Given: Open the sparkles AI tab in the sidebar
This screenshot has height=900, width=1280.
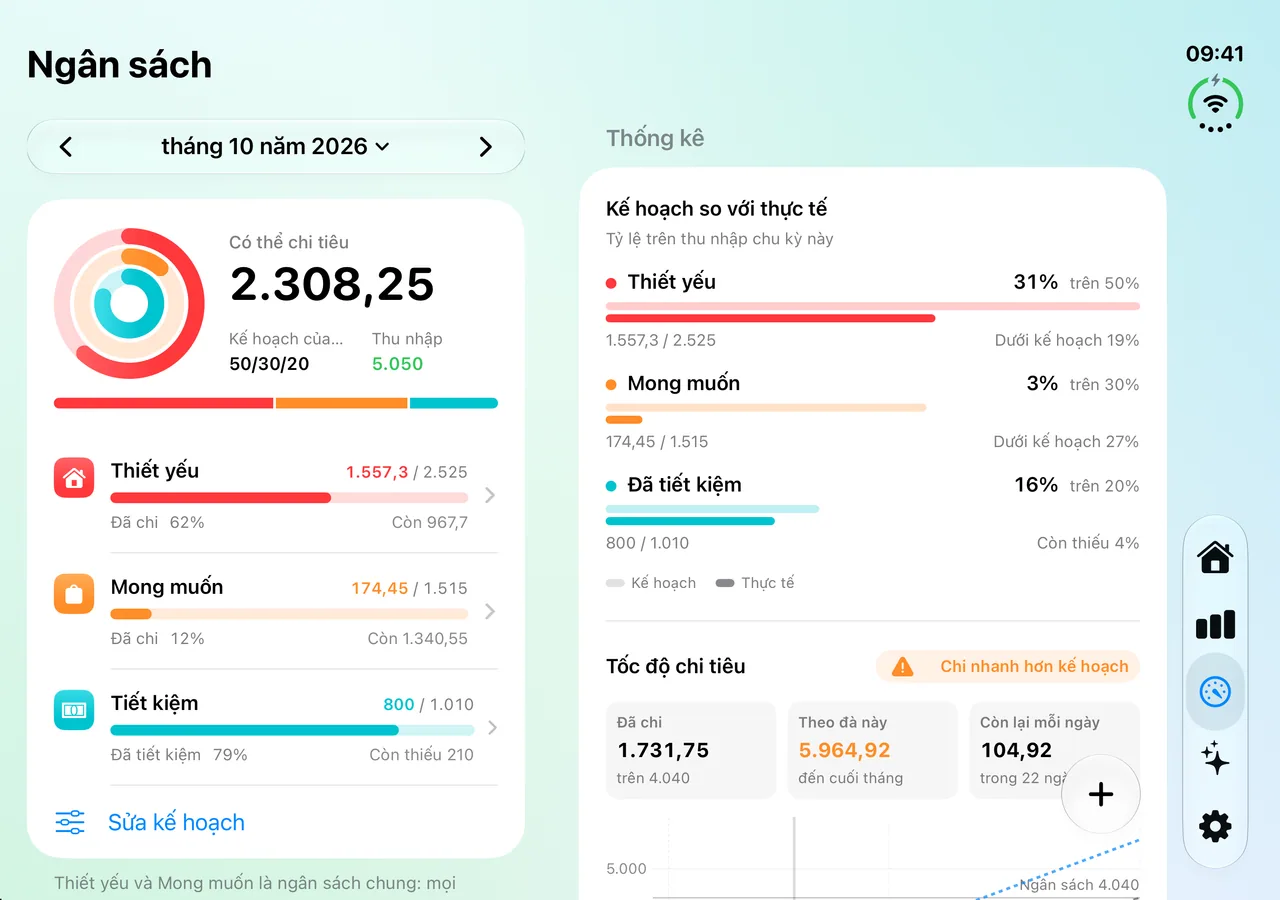Looking at the screenshot, I should 1215,759.
